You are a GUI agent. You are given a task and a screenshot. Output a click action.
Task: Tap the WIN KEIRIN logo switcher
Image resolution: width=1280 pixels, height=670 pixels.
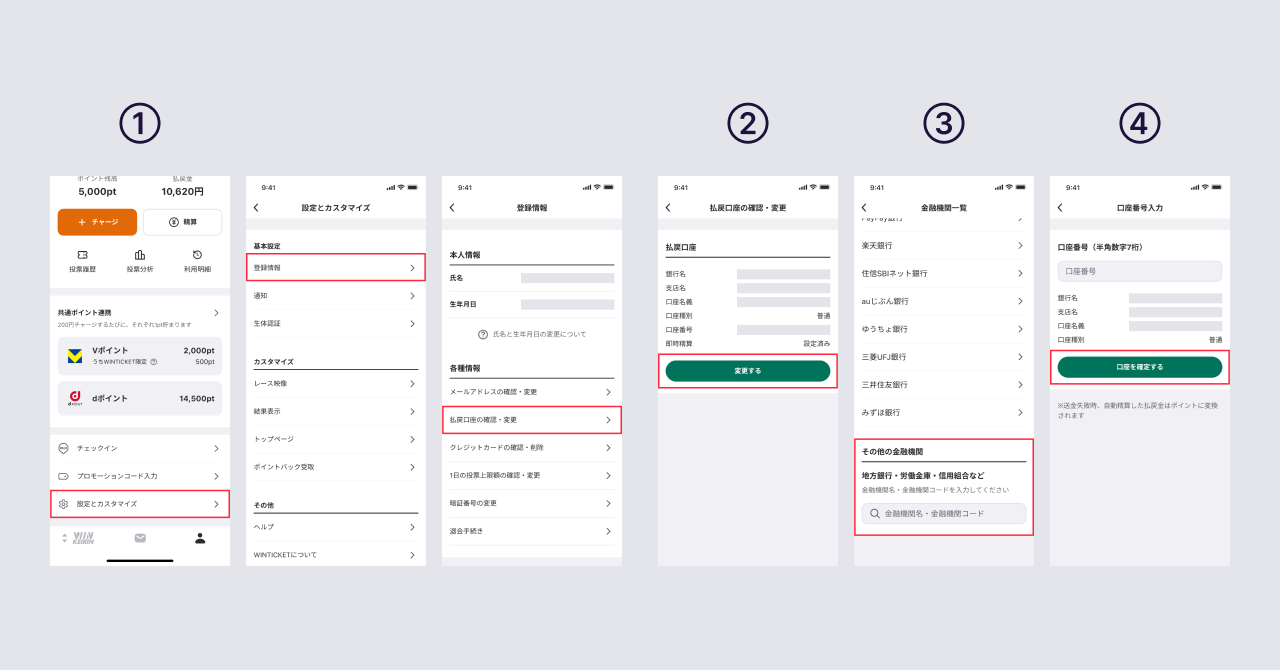click(x=79, y=538)
